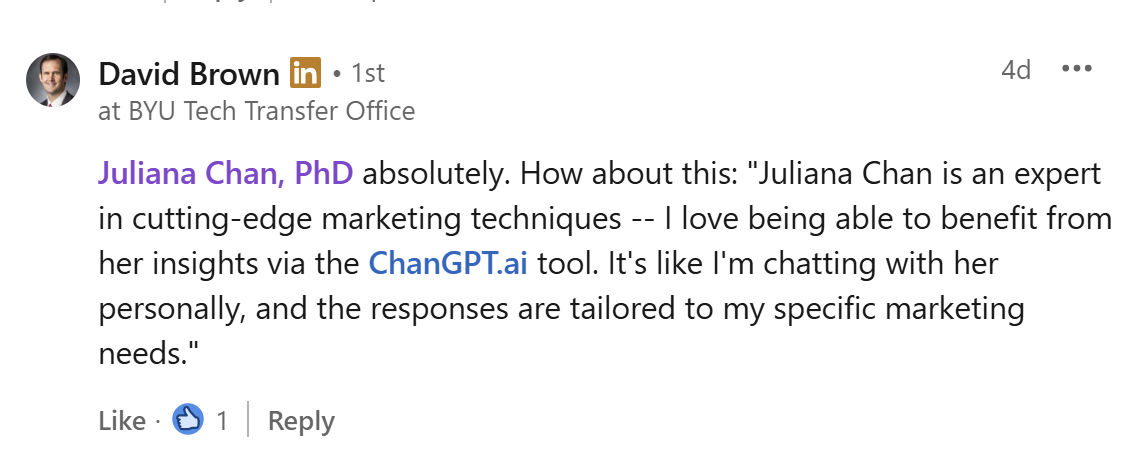Click the word "personally" in the comment
The width and height of the screenshot is (1144, 460).
tap(172, 308)
